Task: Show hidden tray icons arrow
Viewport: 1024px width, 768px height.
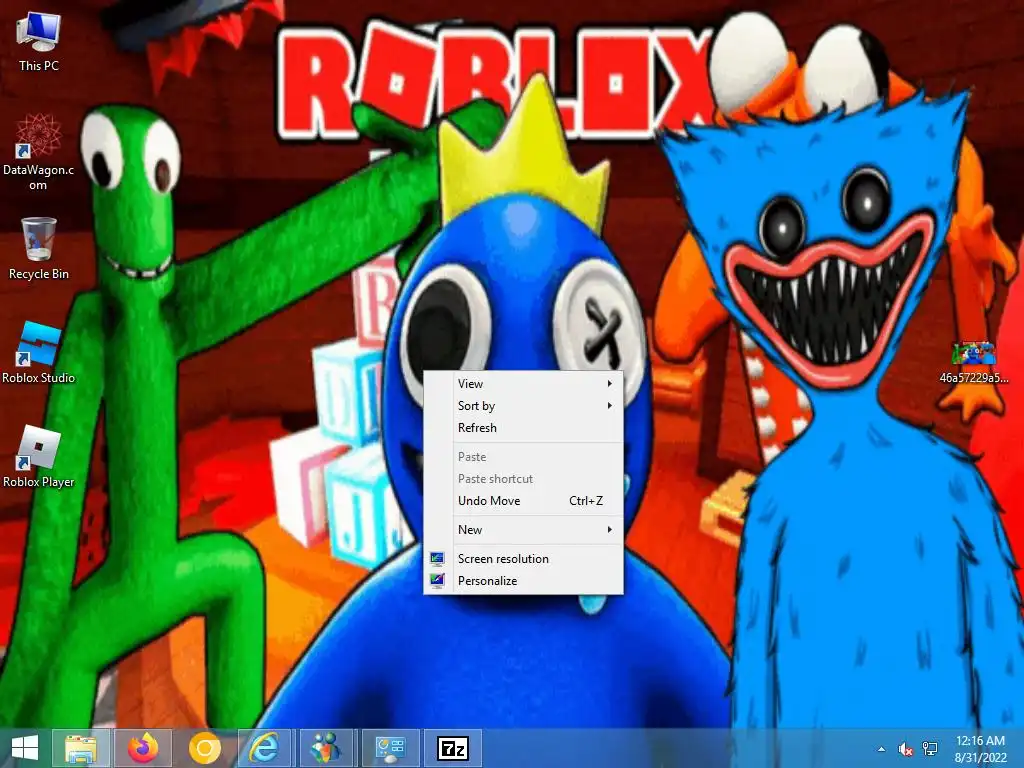Action: (882, 749)
